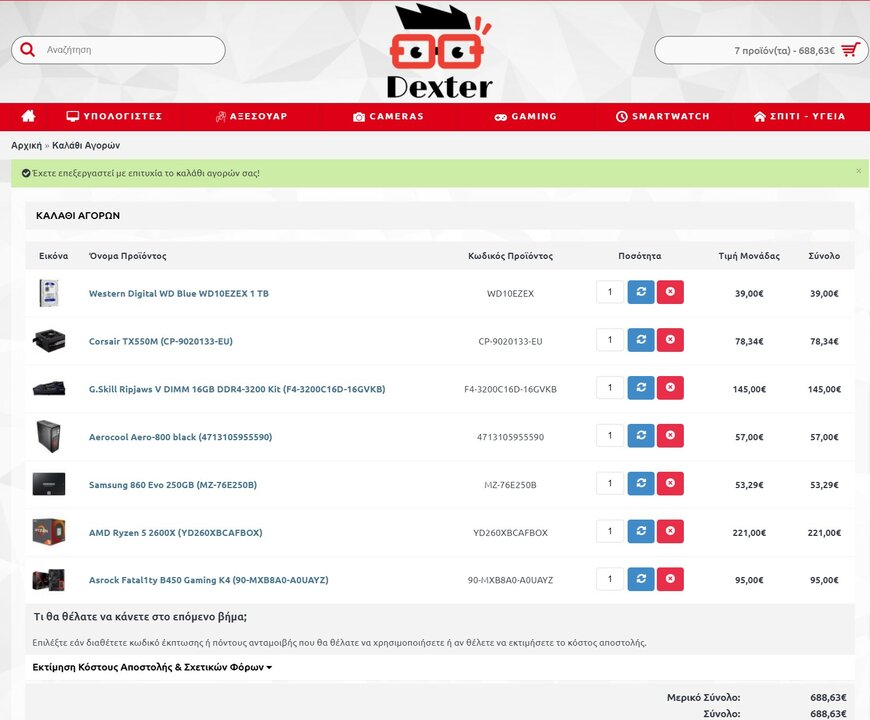Delete AMD Ryzen 5 2600X from cart
The height and width of the screenshot is (720, 870).
tap(670, 531)
